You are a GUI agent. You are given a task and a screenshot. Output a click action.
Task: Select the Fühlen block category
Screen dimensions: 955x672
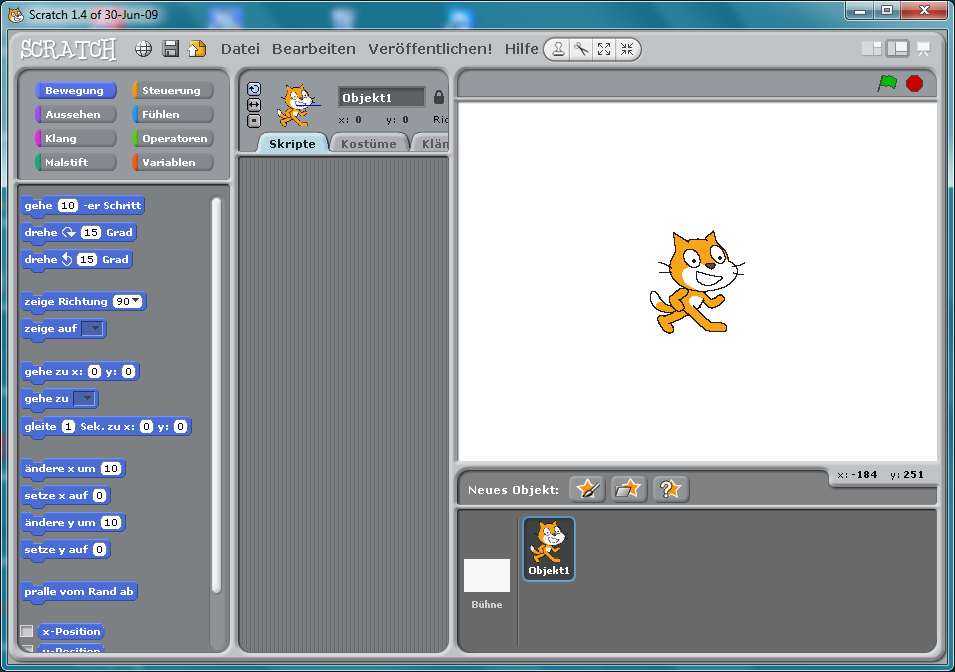(x=173, y=114)
